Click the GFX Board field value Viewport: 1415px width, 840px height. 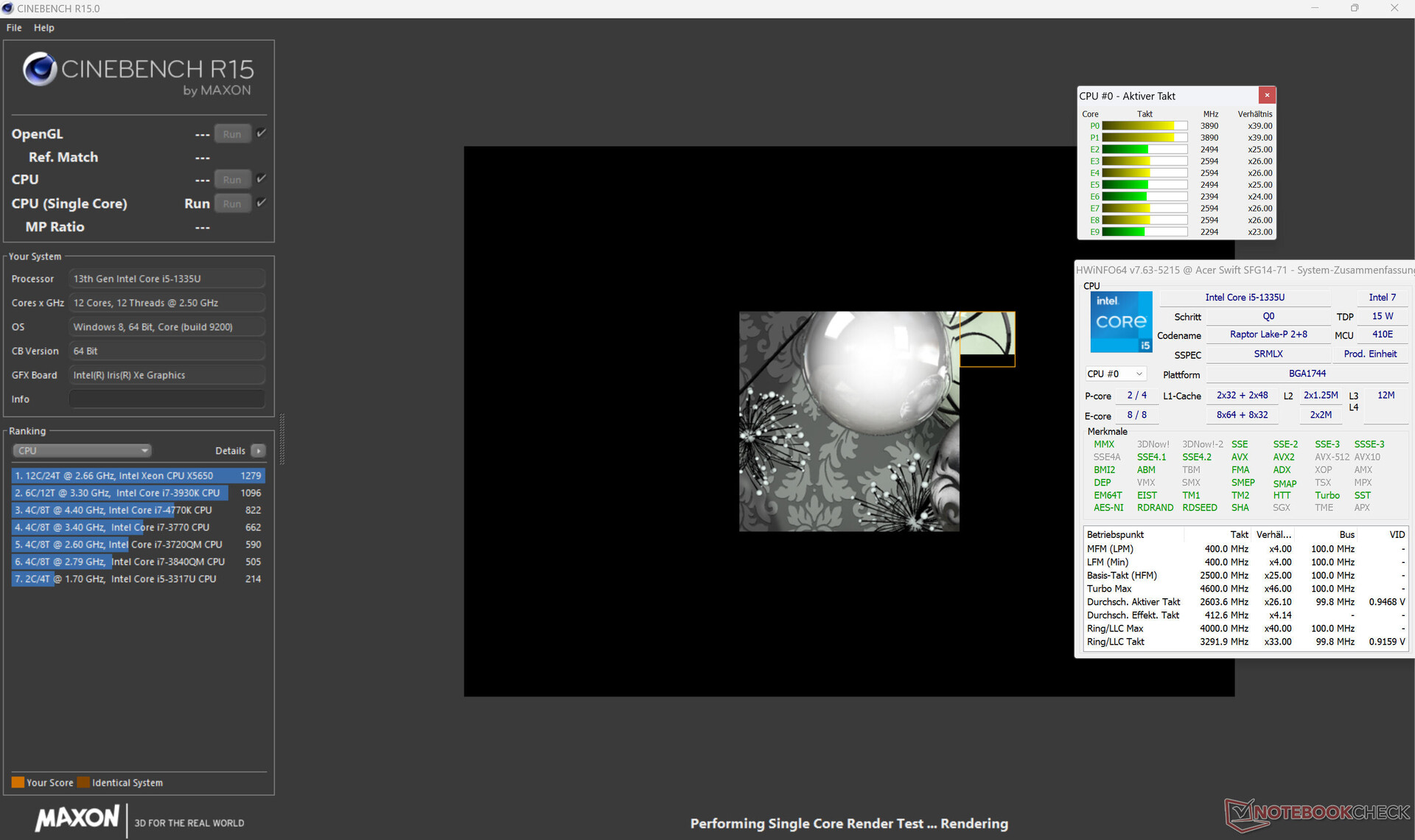pyautogui.click(x=167, y=375)
